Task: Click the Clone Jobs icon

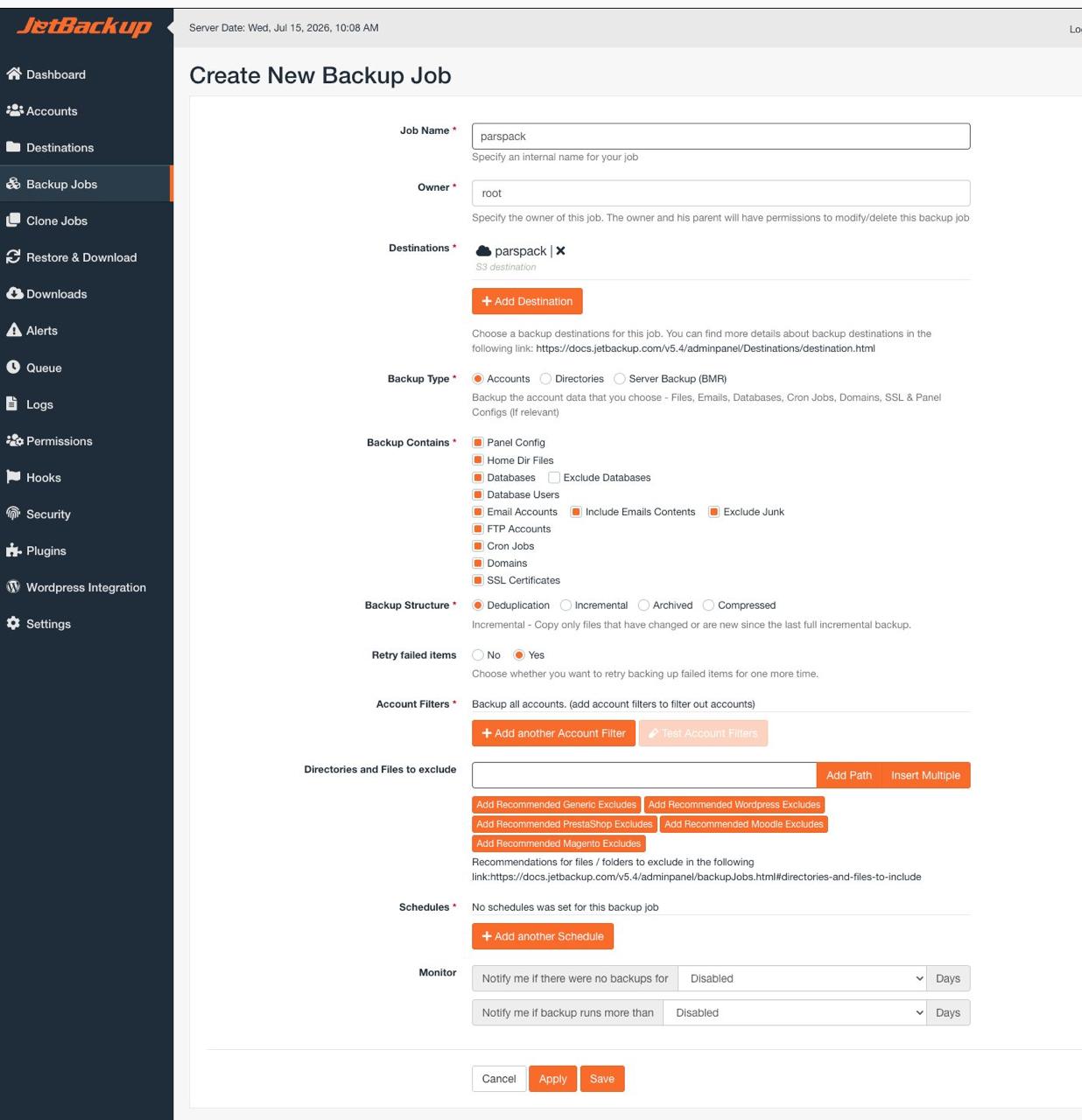Action: [13, 220]
